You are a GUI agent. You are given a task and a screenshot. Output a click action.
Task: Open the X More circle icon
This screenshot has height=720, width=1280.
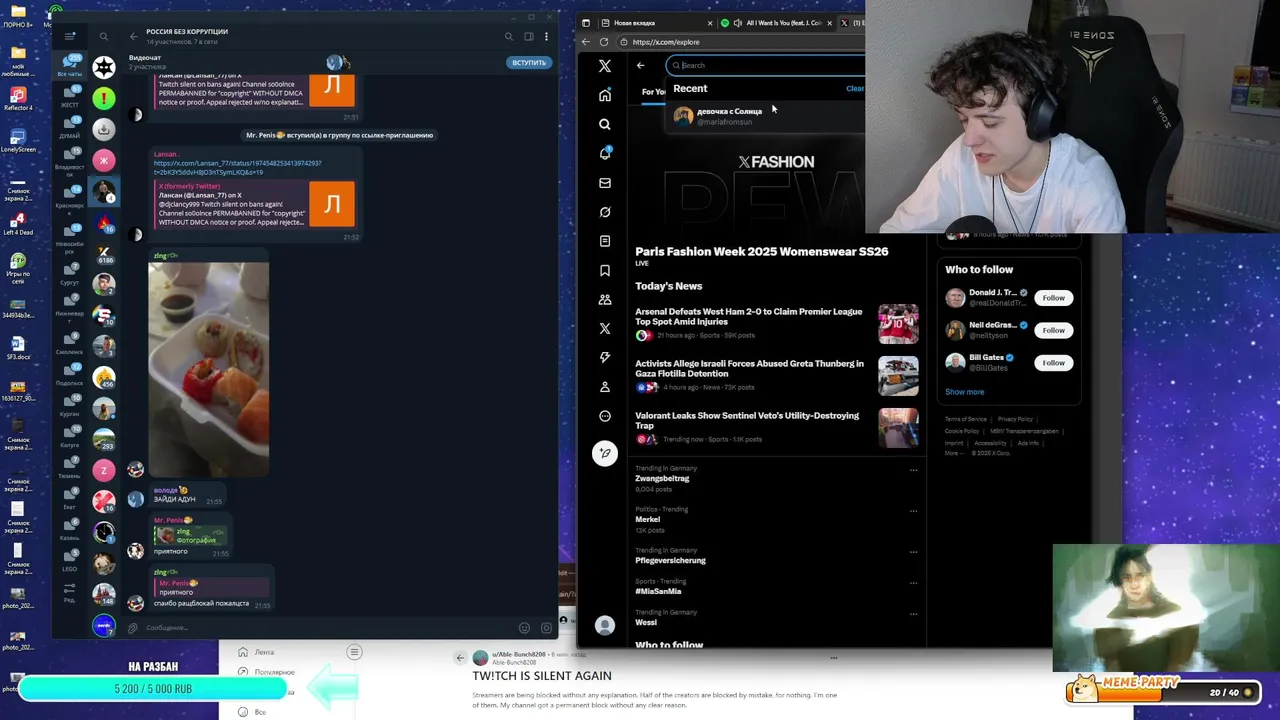click(605, 416)
